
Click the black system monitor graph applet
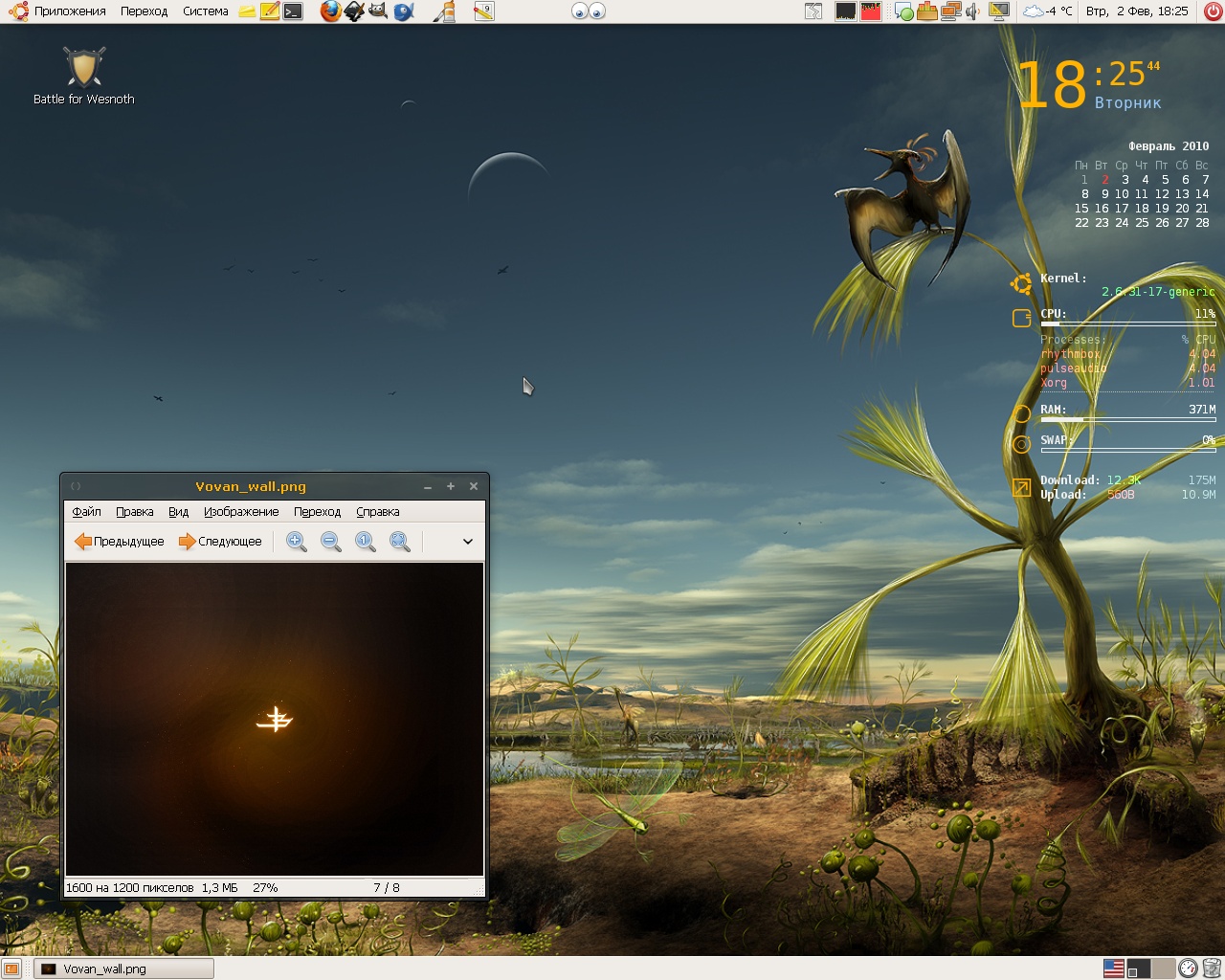tap(845, 11)
